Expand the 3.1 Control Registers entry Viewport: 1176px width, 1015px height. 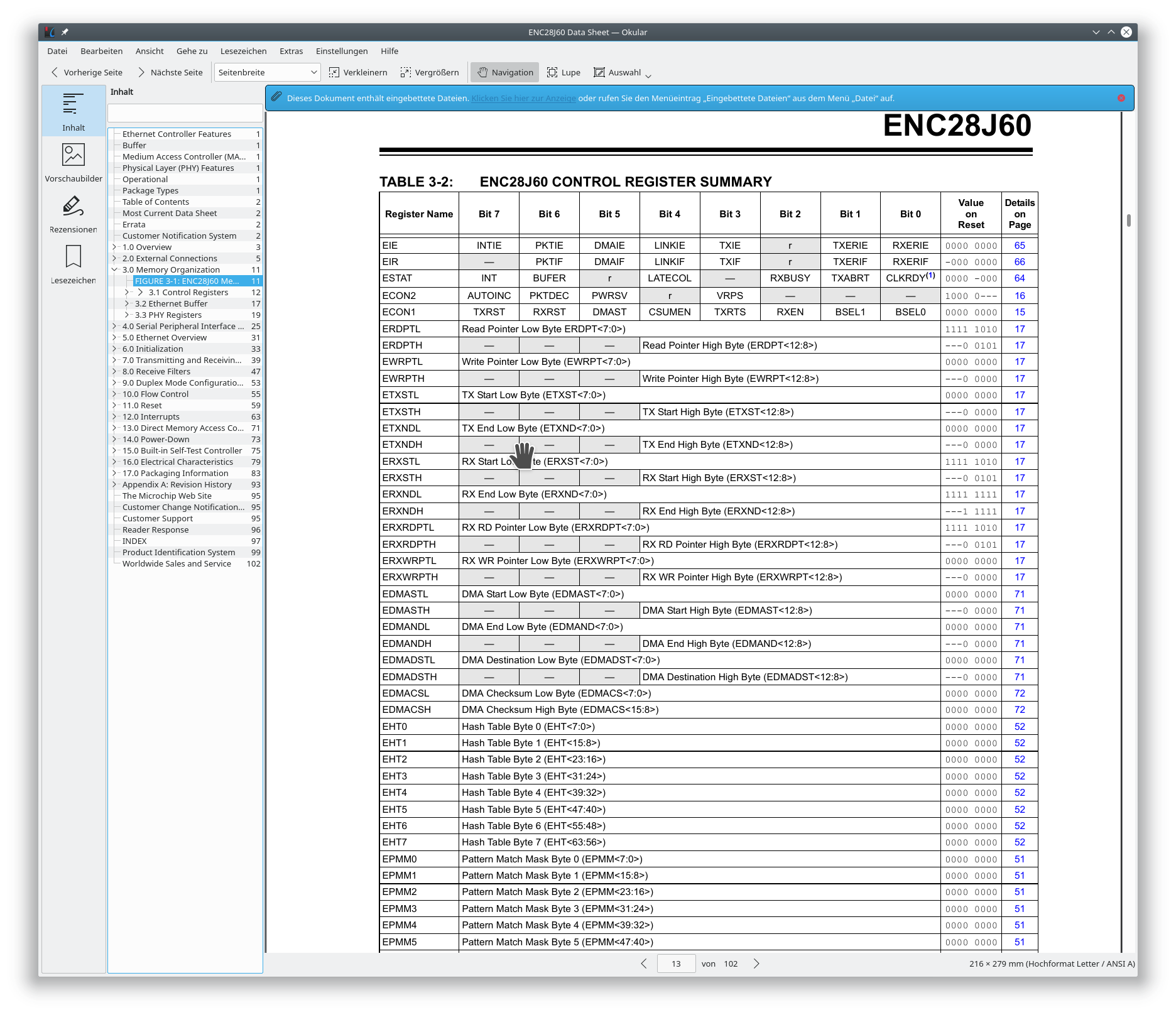point(128,292)
